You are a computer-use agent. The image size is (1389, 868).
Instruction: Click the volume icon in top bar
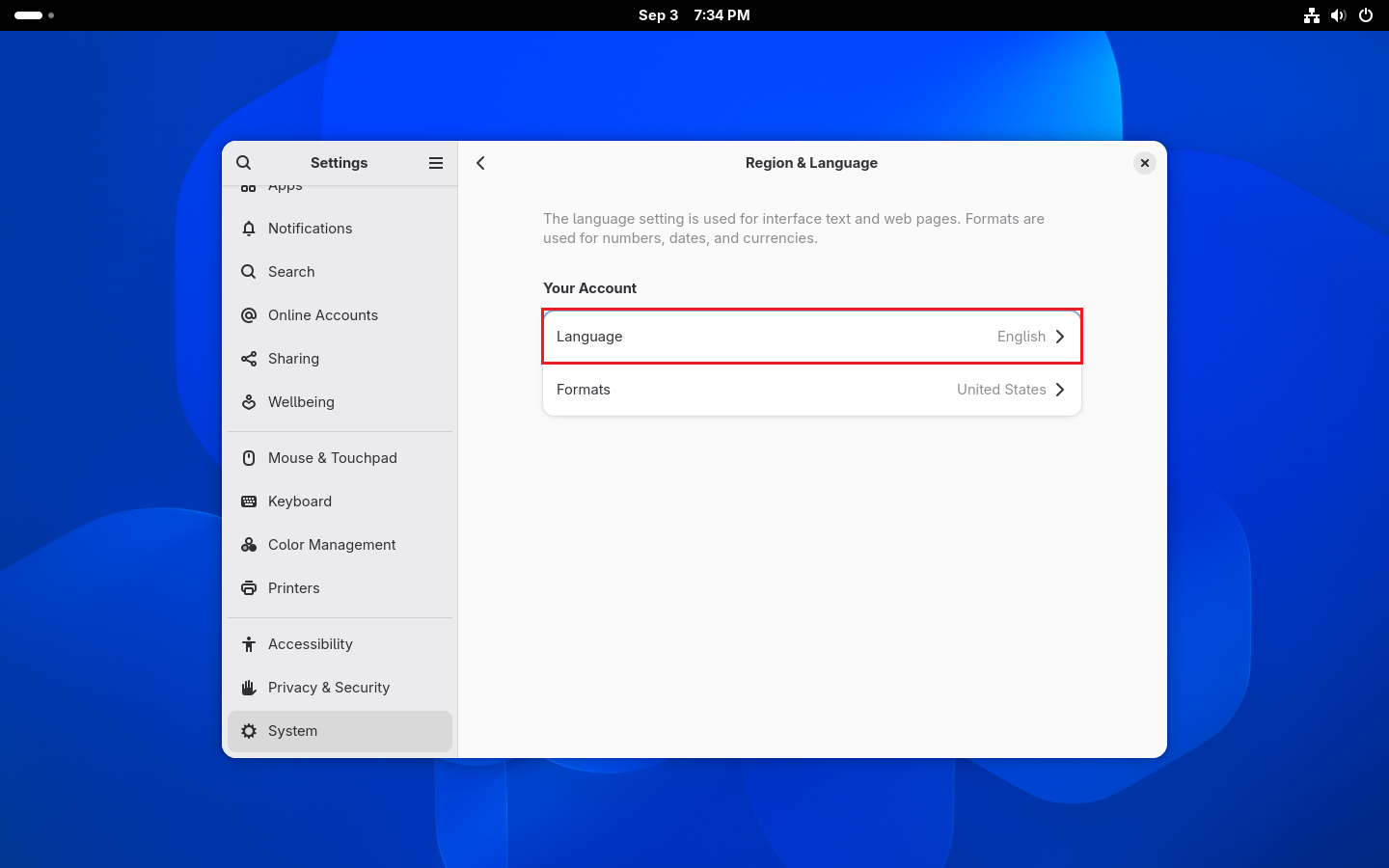tap(1338, 15)
